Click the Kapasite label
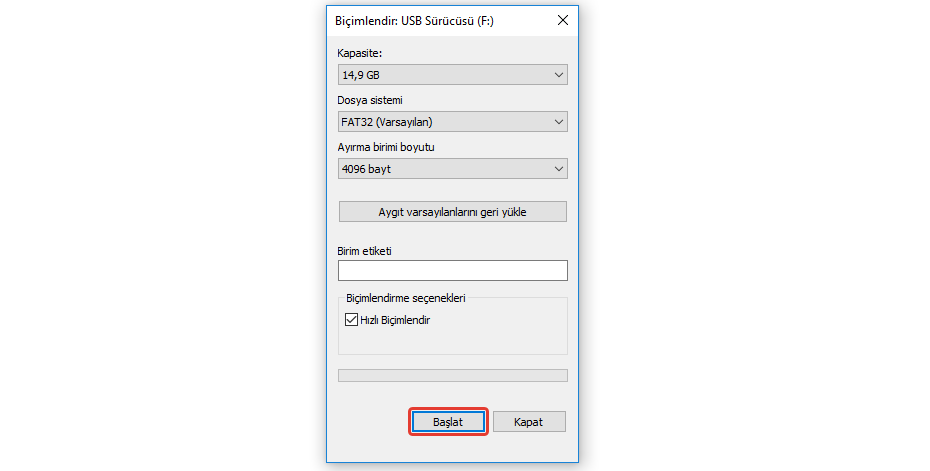Screen dimensions: 930x471 pos(361,52)
